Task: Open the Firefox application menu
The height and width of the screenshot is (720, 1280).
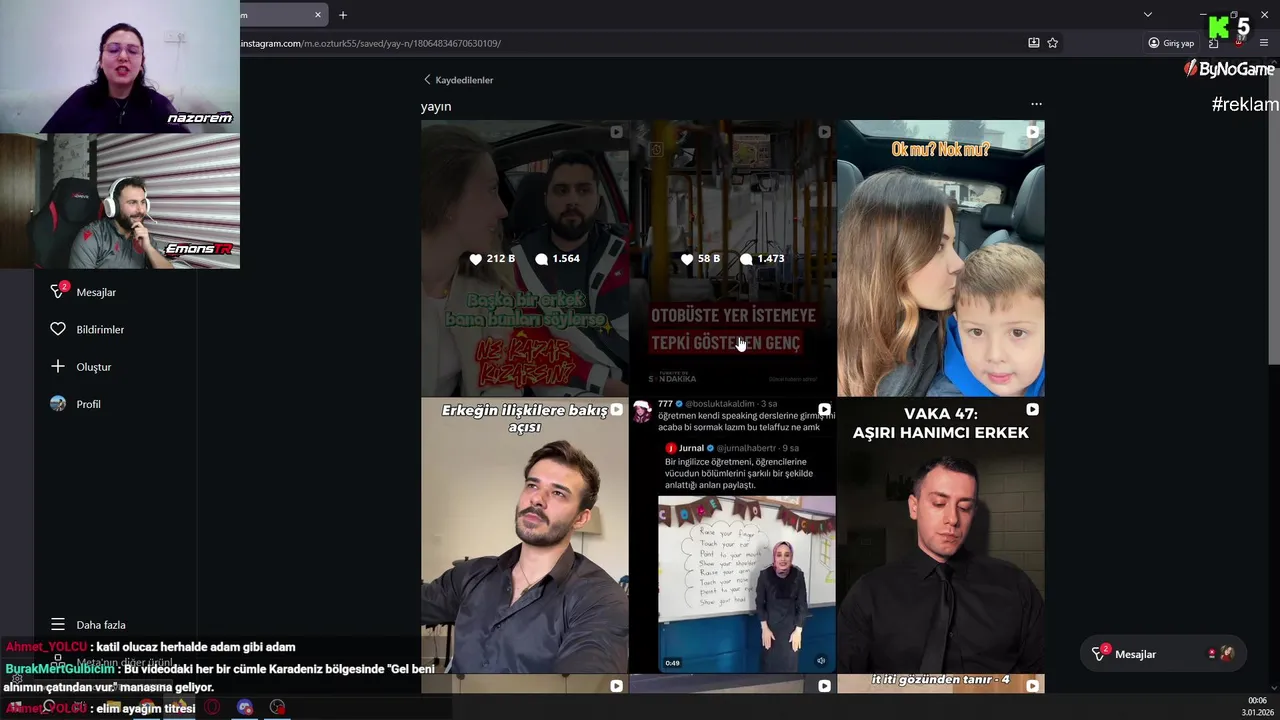Action: (x=1264, y=43)
